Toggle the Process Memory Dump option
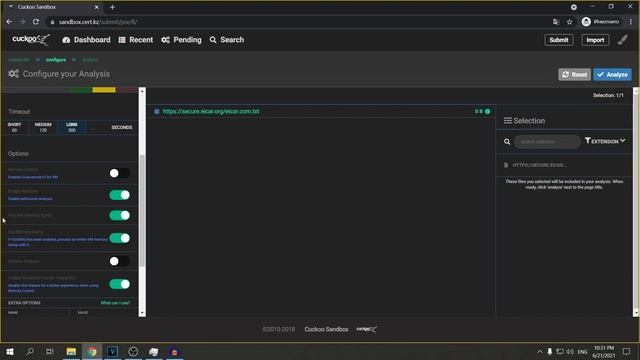 pos(119,215)
